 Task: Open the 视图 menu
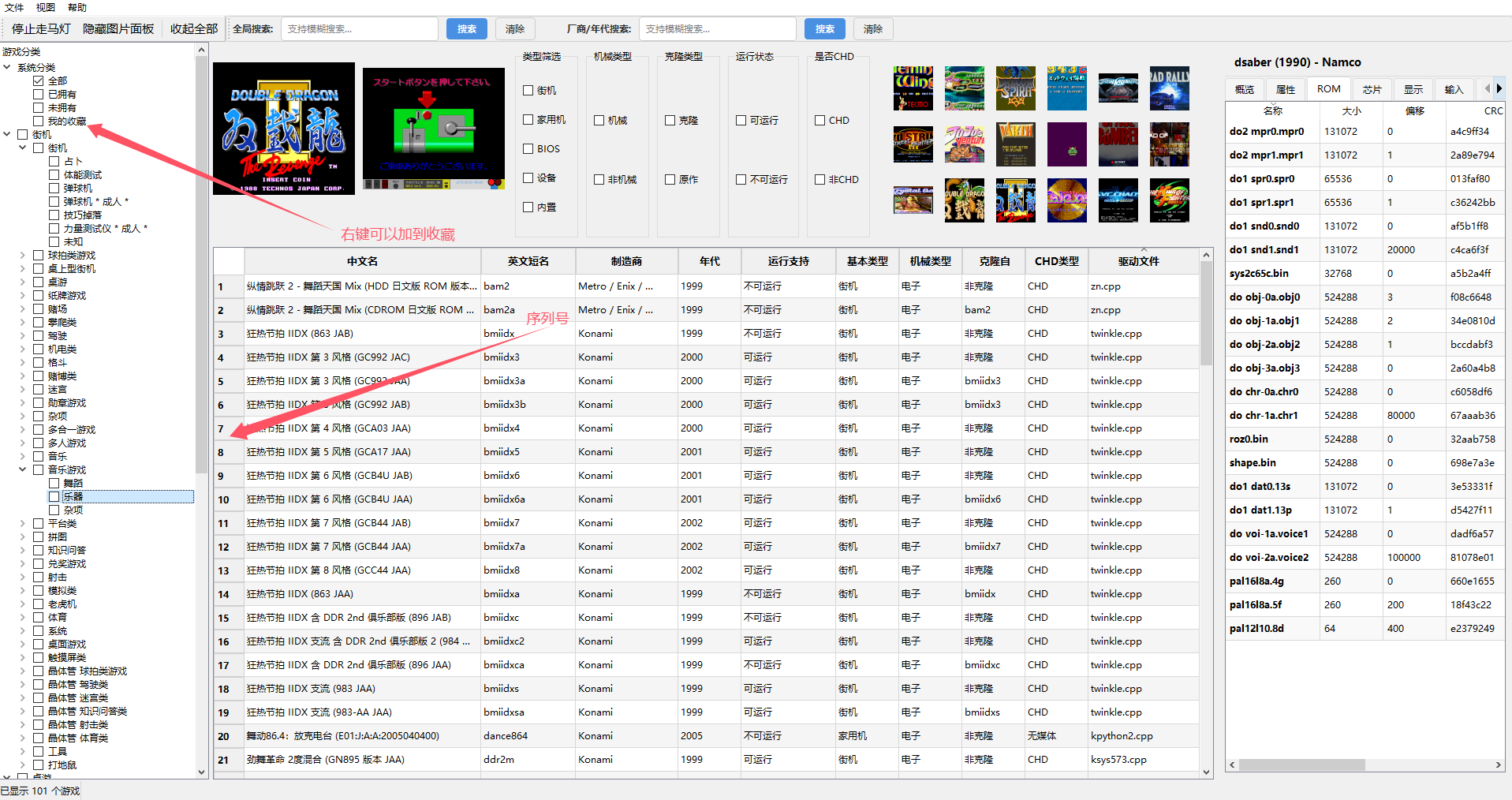coord(46,7)
